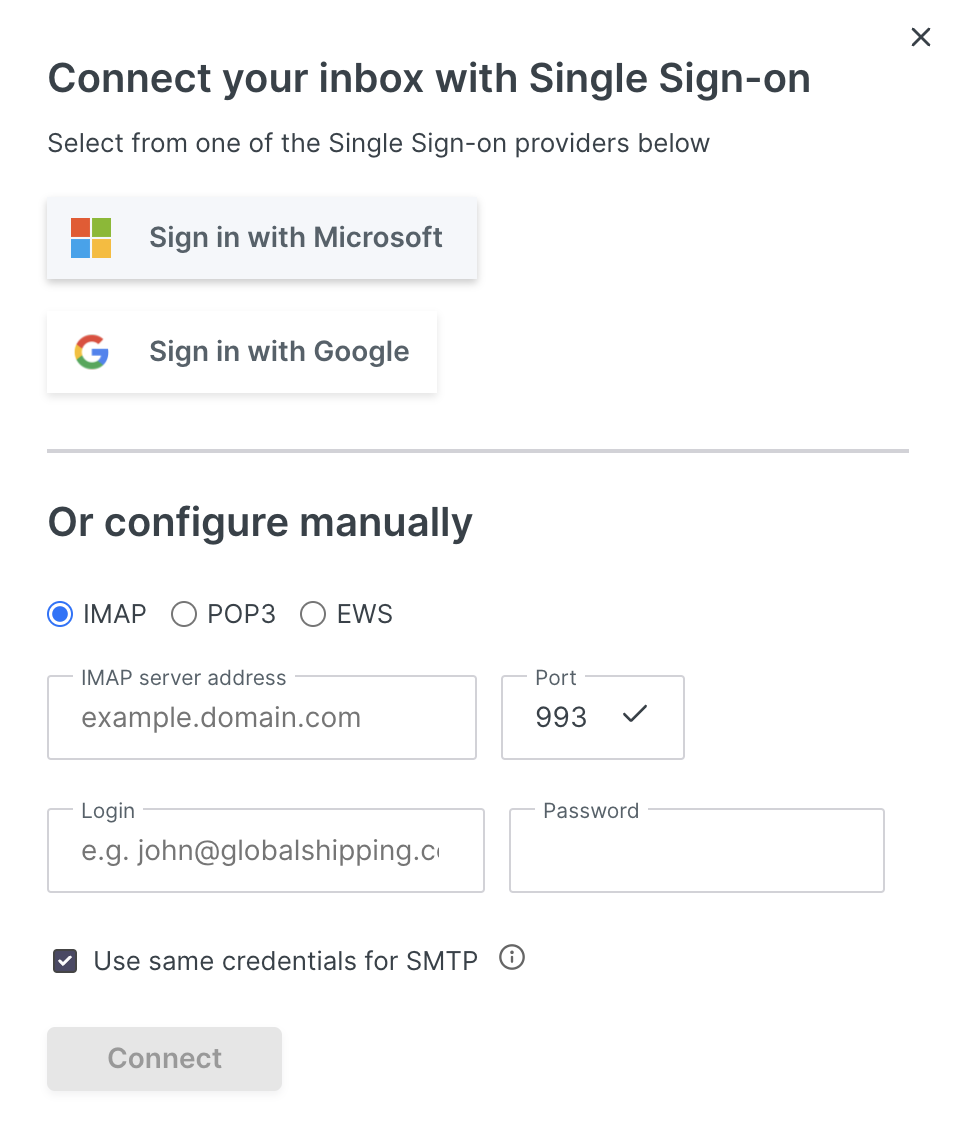The image size is (960, 1138).
Task: Click the 'Use same credentials for SMTP' label
Action: point(285,962)
